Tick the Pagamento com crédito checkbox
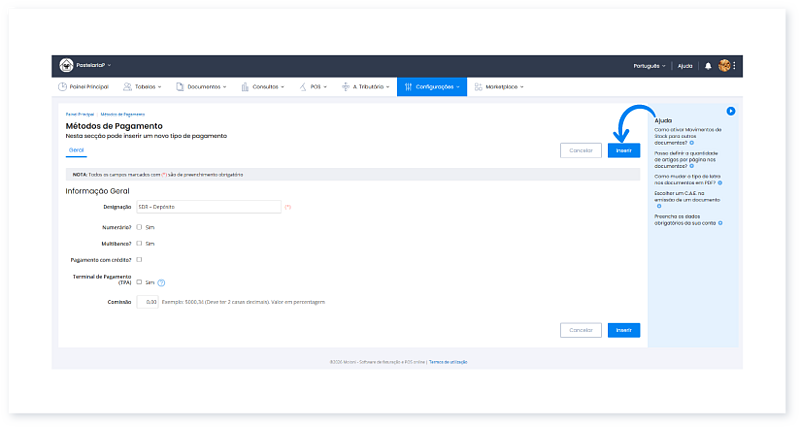 (139, 259)
